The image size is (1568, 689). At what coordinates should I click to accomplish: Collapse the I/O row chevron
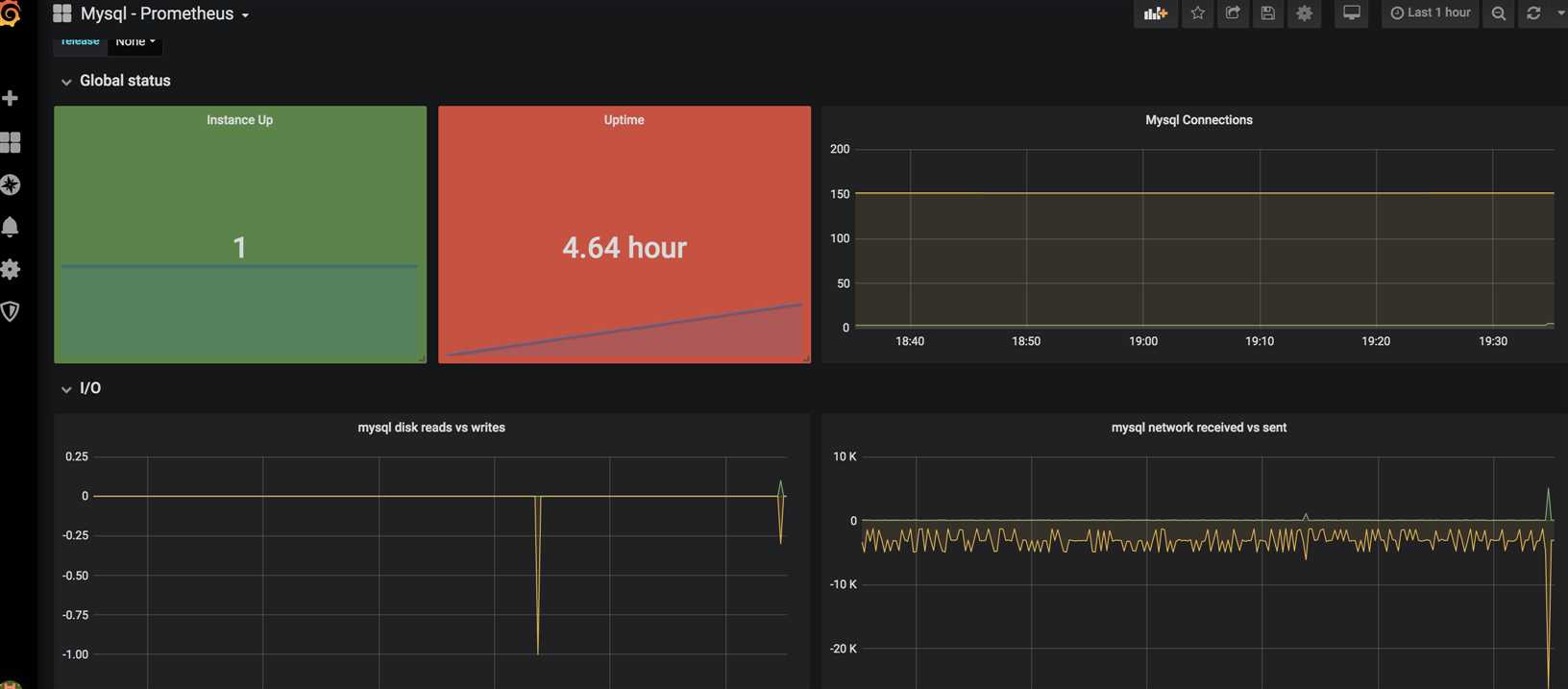(66, 389)
